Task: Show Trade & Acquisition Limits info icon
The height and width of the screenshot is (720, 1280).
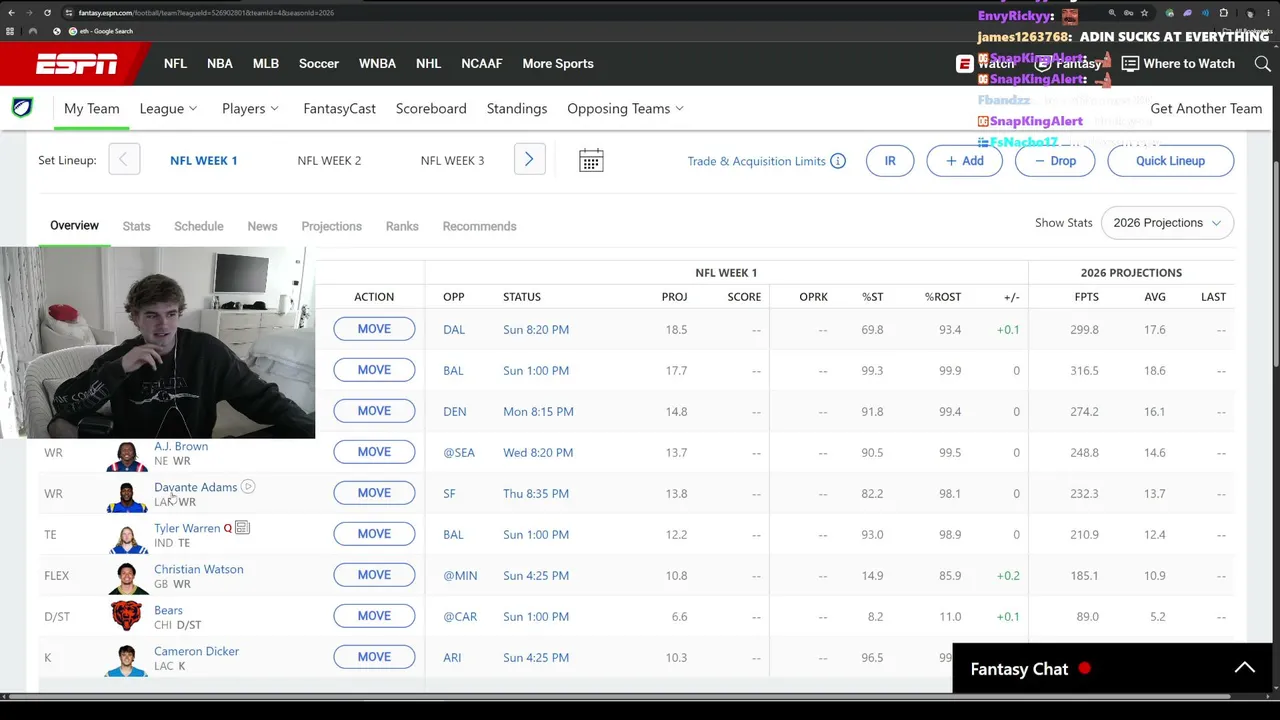Action: click(838, 161)
